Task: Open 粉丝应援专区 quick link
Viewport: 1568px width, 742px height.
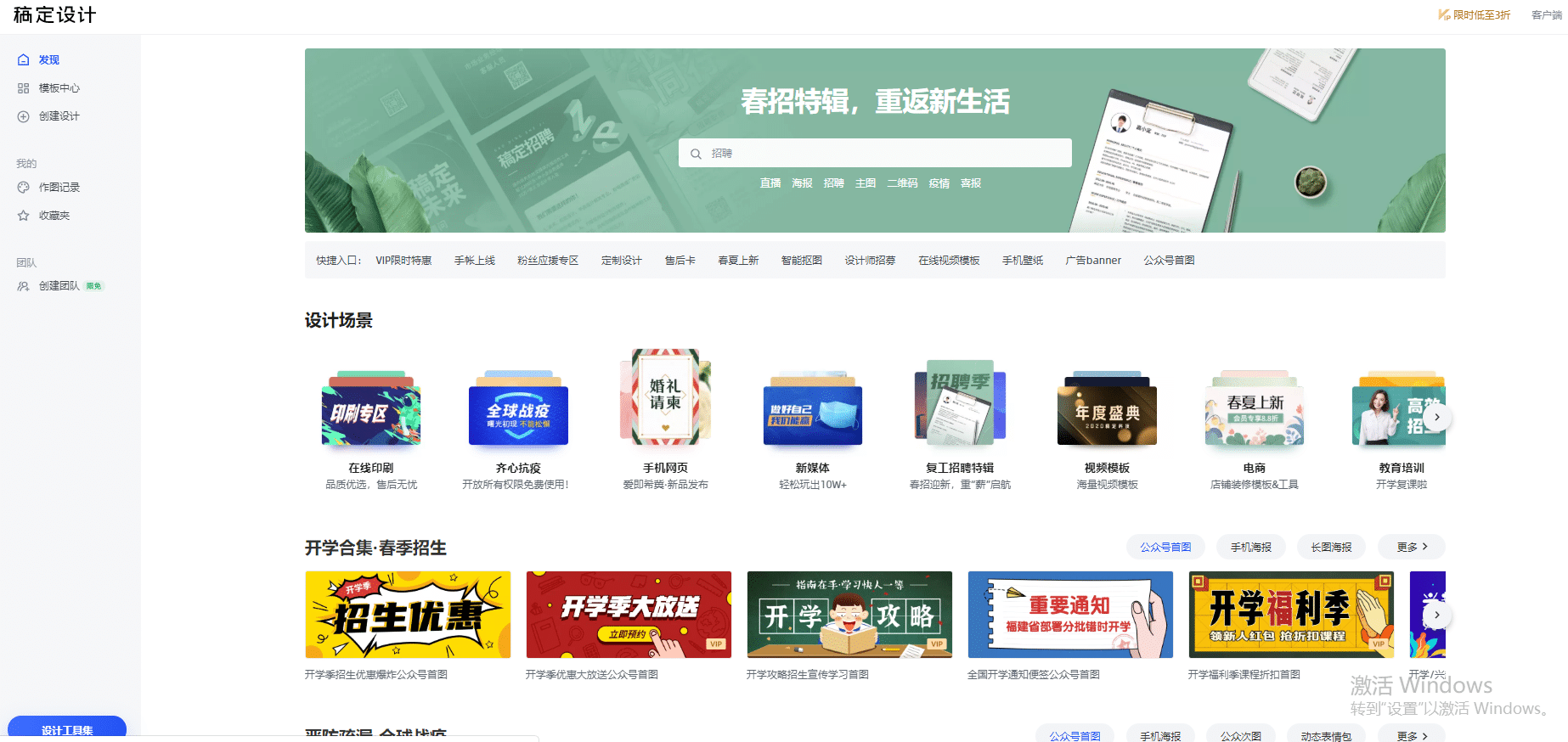Action: click(548, 261)
